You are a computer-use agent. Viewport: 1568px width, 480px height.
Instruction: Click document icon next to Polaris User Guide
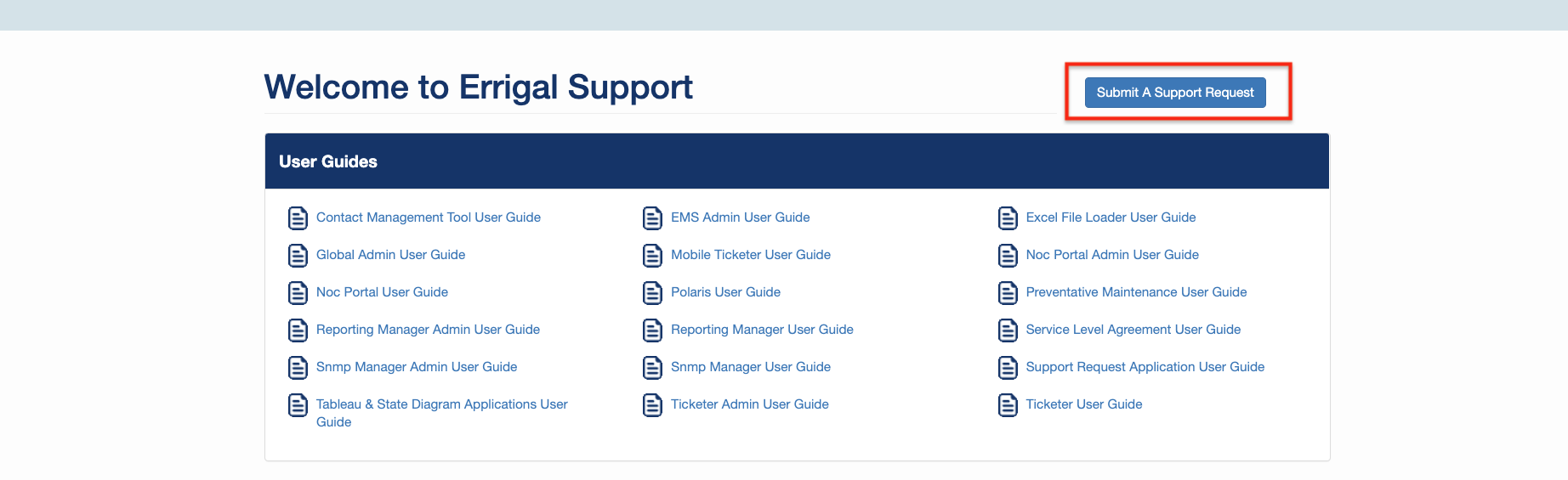coord(652,293)
